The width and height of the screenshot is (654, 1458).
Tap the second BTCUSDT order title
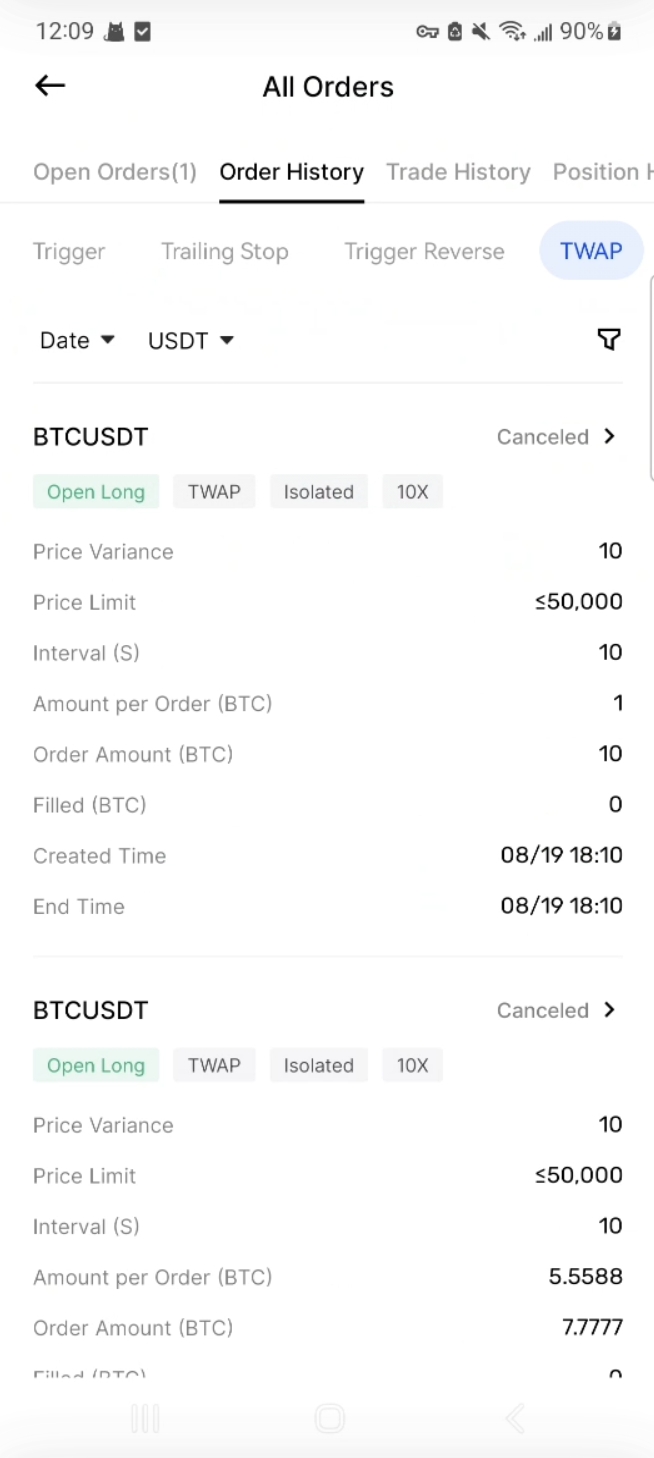click(91, 1010)
